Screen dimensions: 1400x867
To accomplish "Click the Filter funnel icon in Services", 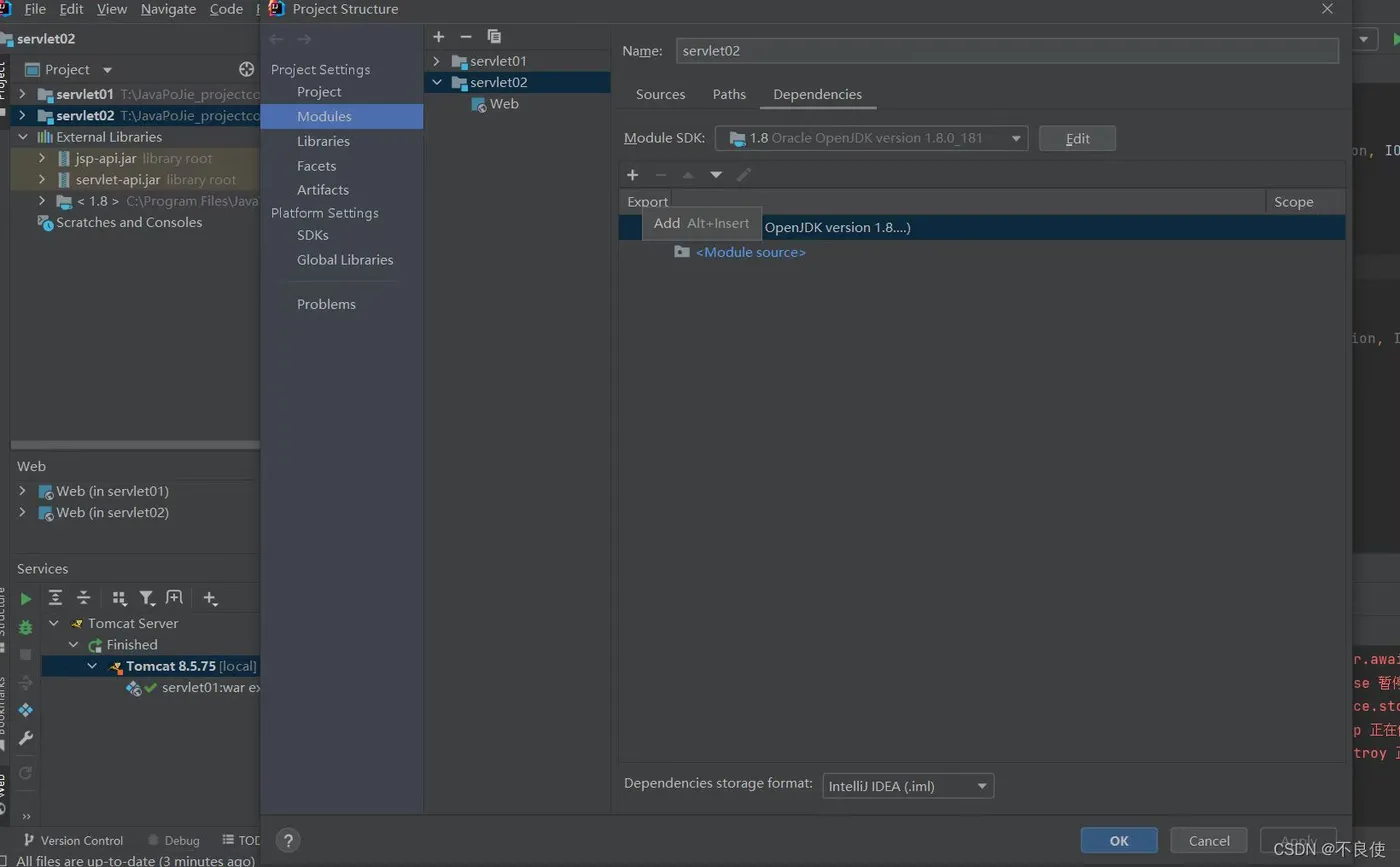I will tap(147, 598).
